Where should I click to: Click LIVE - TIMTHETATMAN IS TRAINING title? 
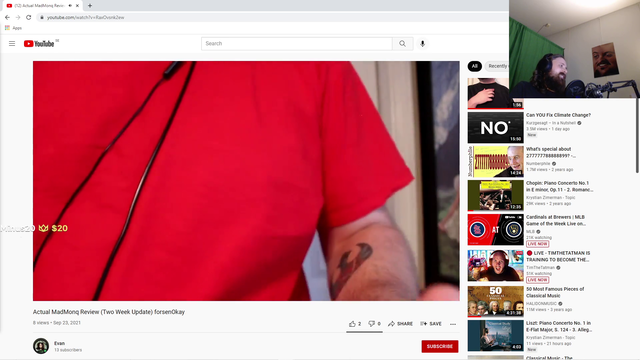tap(558, 256)
